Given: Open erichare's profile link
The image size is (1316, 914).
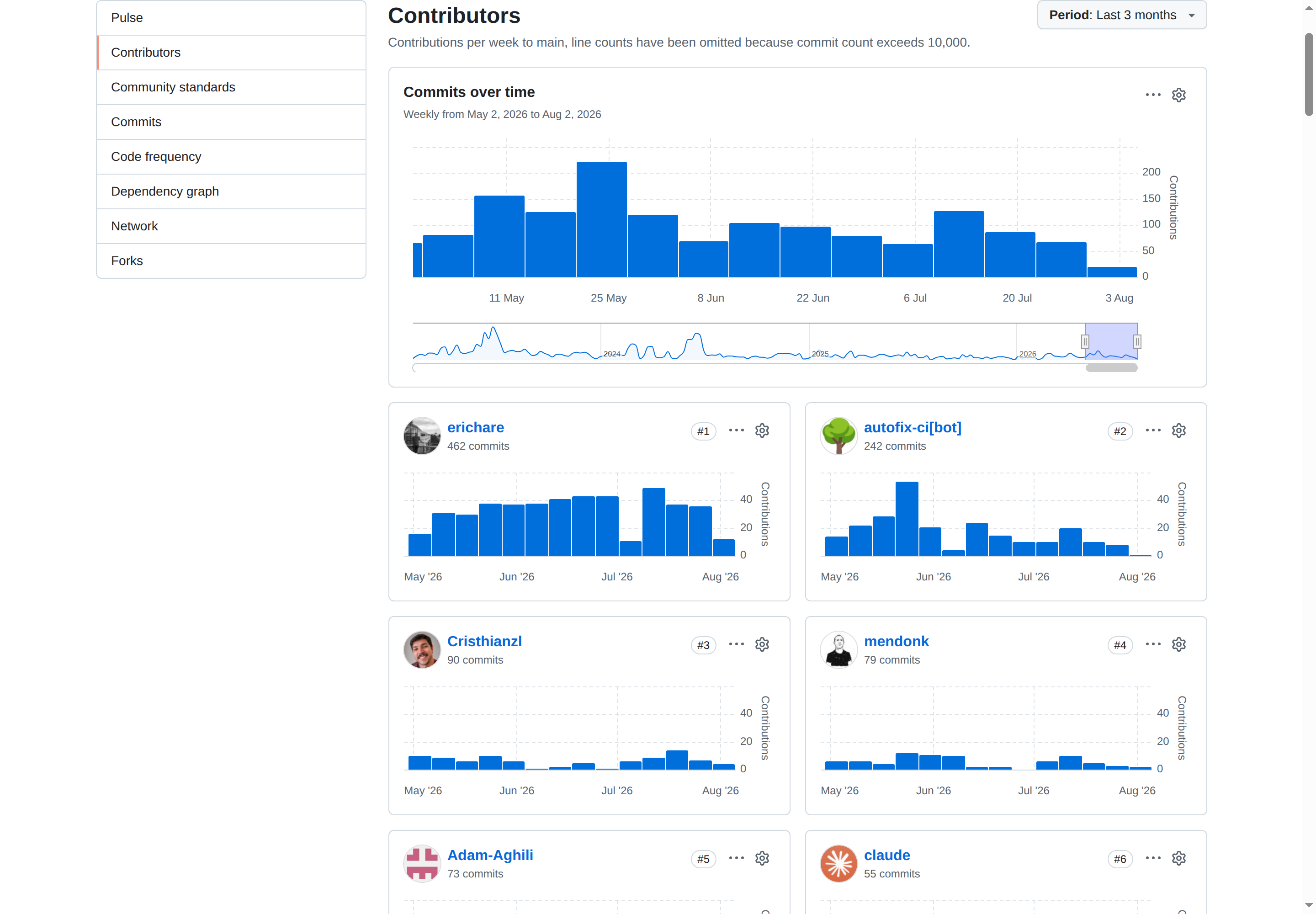Looking at the screenshot, I should [x=475, y=428].
